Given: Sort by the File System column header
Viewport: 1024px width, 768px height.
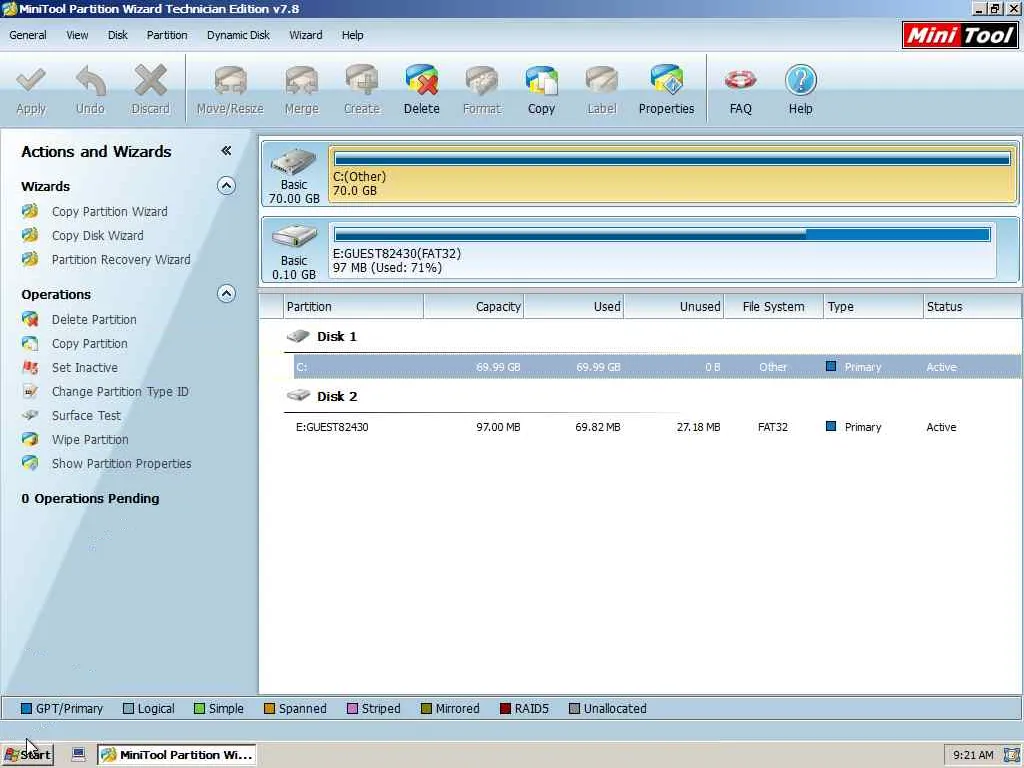Looking at the screenshot, I should pos(773,306).
